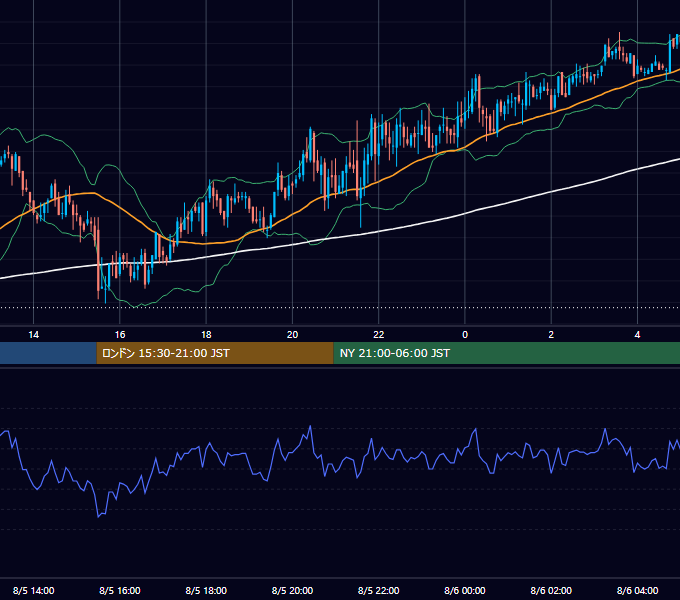Click the '8/5 22:00' date label
This screenshot has width=680, height=600.
tap(379, 590)
